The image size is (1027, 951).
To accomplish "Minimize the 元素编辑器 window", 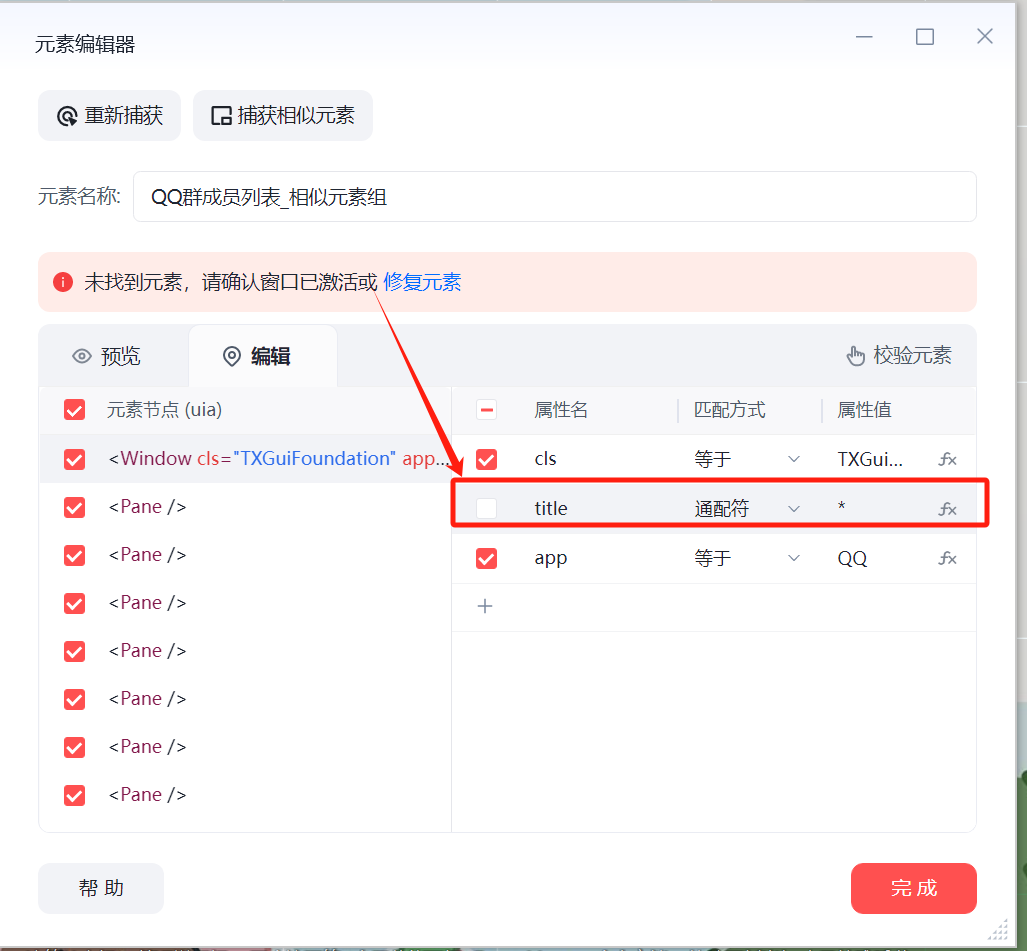I will point(865,37).
